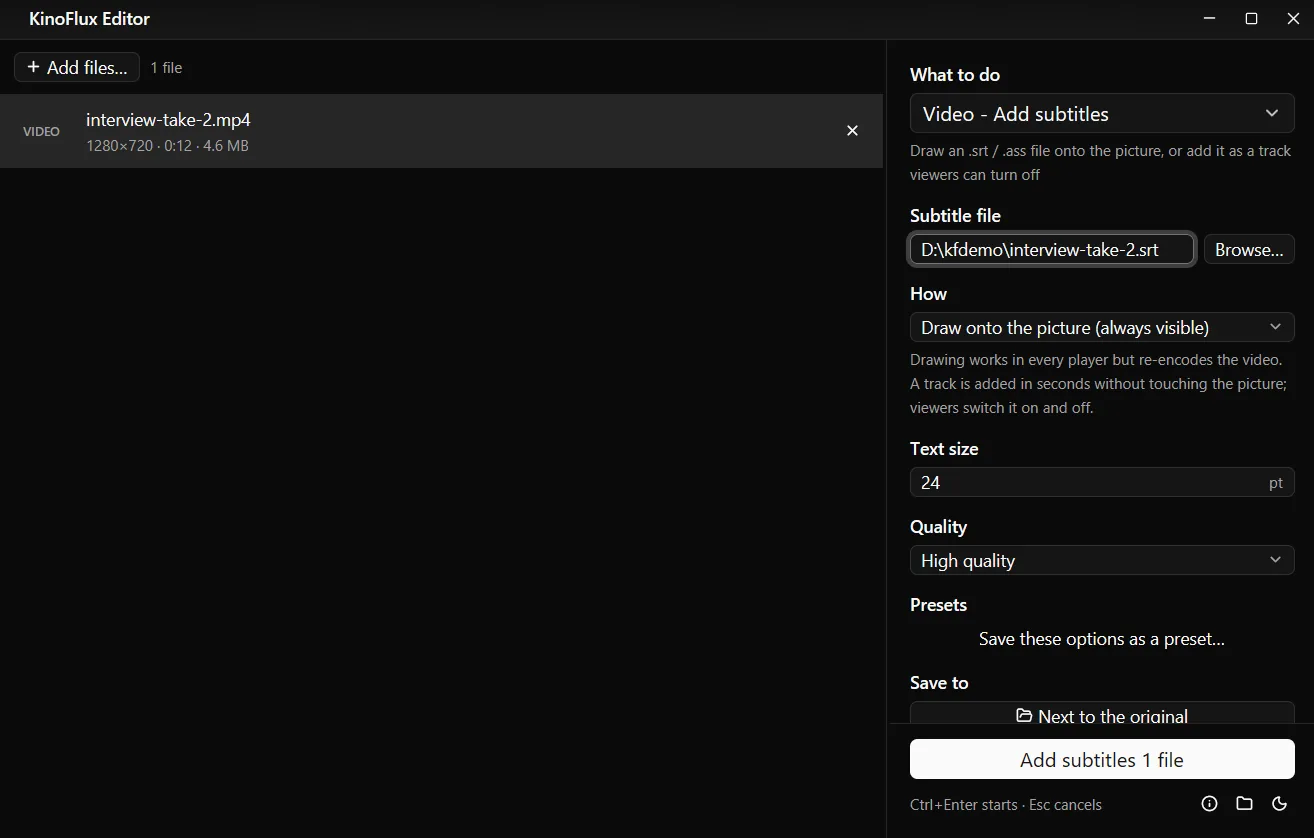1314x838 pixels.
Task: Maximize the KinoFlux Editor window
Action: click(1251, 19)
